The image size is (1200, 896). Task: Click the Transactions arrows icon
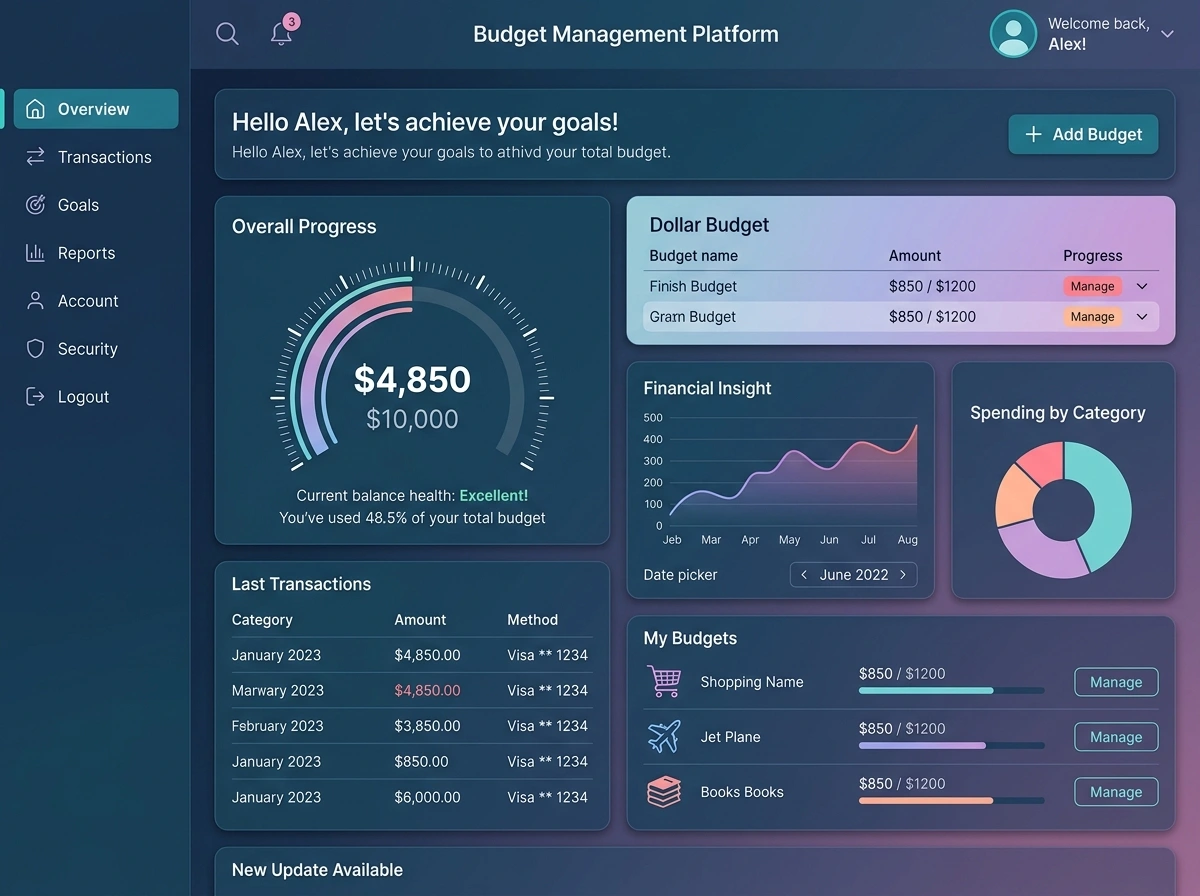pos(35,157)
